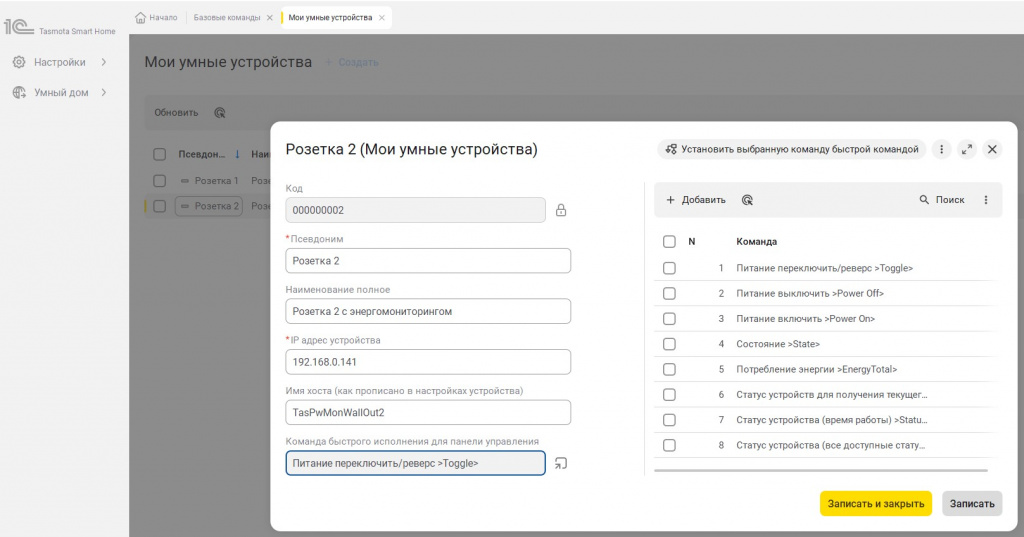Click the refresh icon next to Обновить
The width and height of the screenshot is (1024, 537).
coord(220,113)
